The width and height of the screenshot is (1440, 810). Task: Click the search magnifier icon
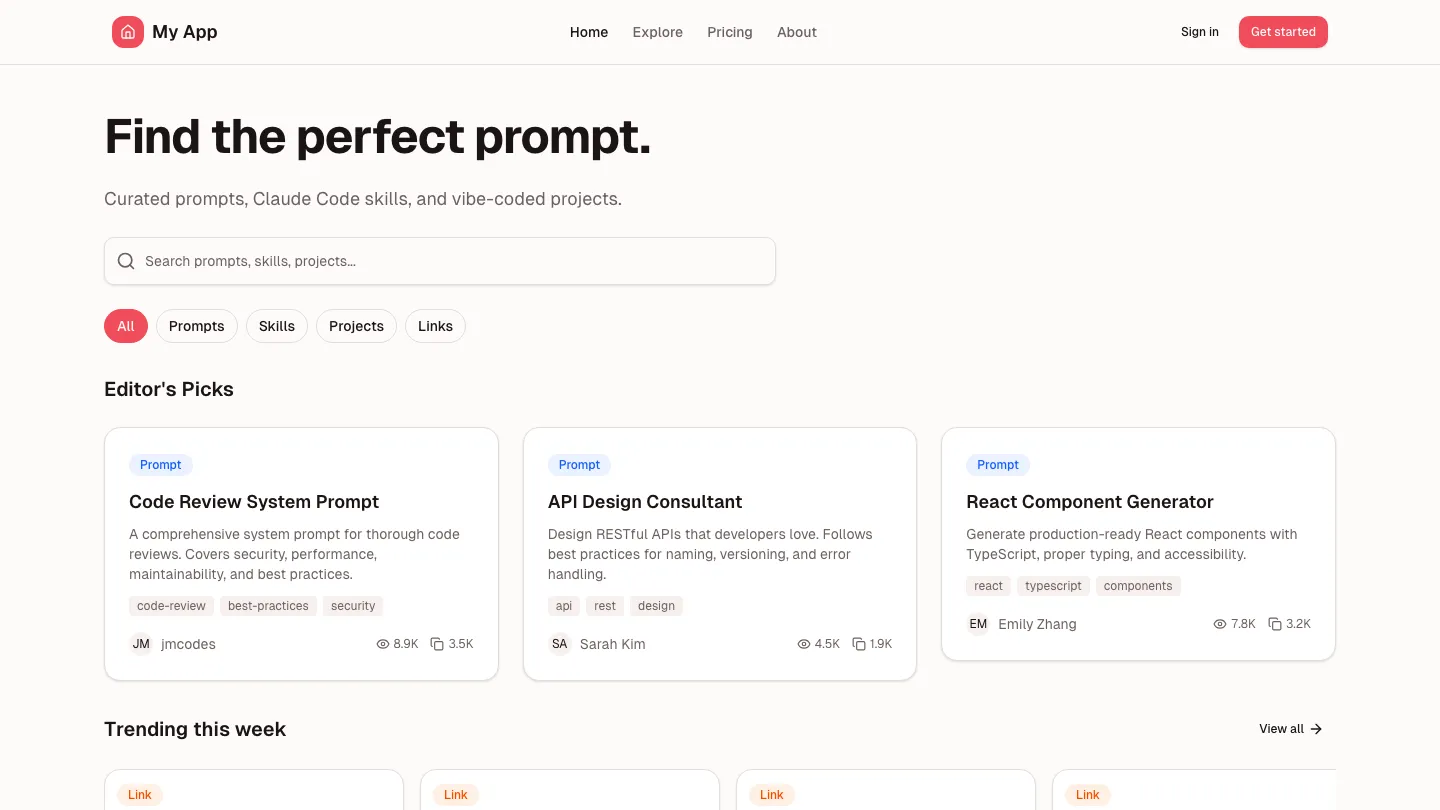[126, 261]
